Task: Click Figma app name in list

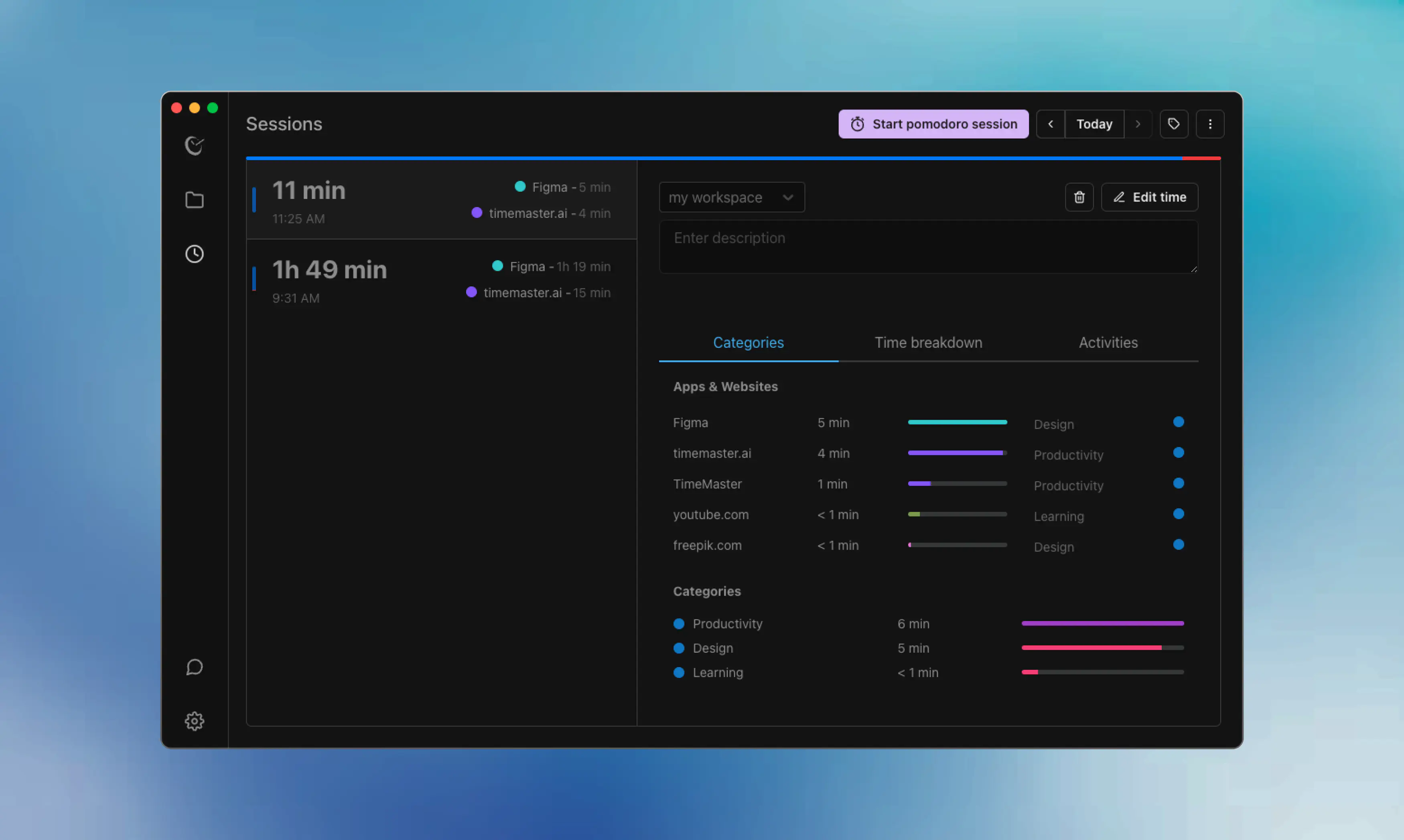Action: point(690,422)
